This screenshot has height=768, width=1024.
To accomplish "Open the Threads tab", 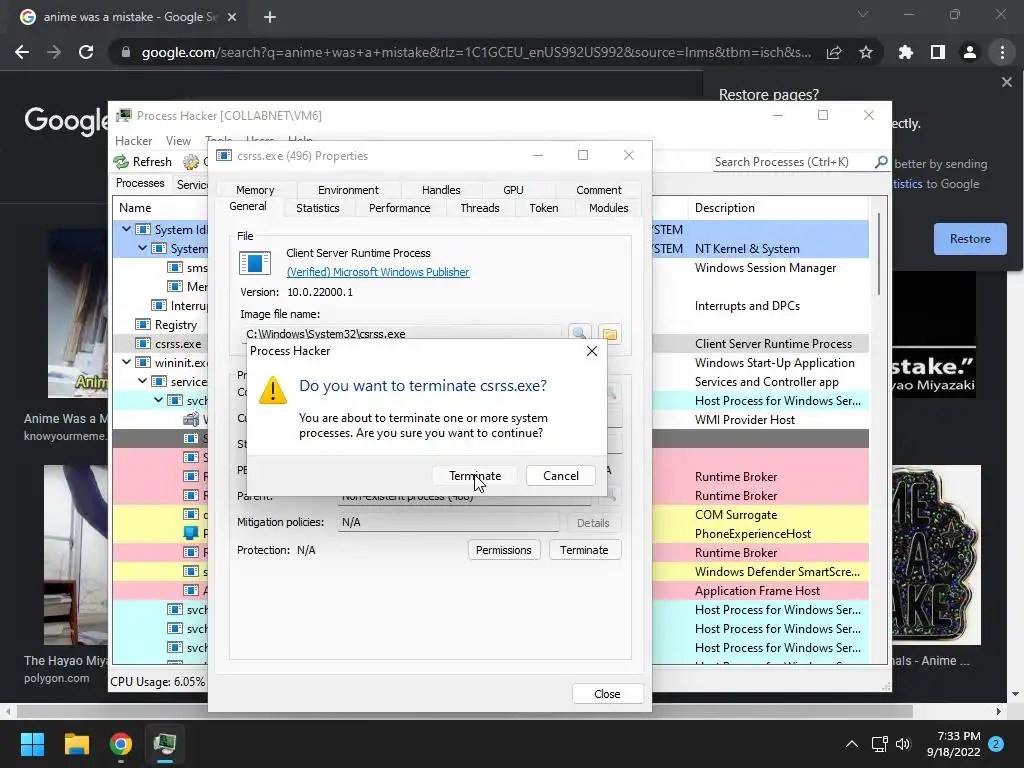I will [x=479, y=208].
